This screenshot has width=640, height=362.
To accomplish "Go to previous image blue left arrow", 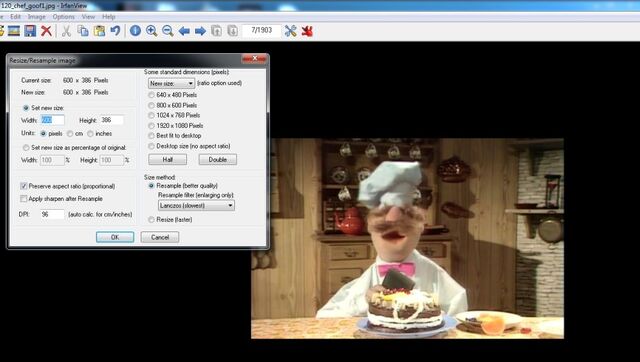I will (184, 31).
